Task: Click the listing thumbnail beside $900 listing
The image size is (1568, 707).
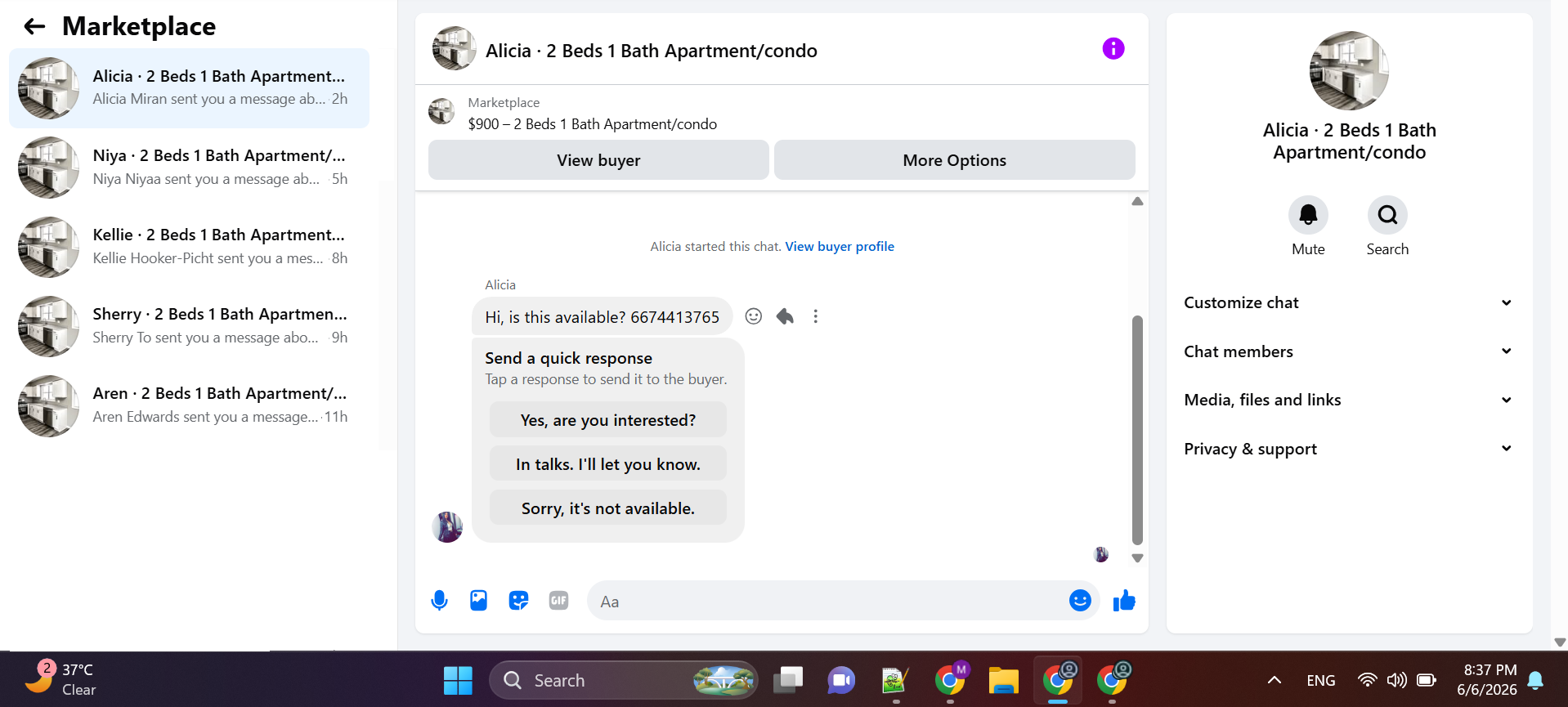Action: (441, 112)
